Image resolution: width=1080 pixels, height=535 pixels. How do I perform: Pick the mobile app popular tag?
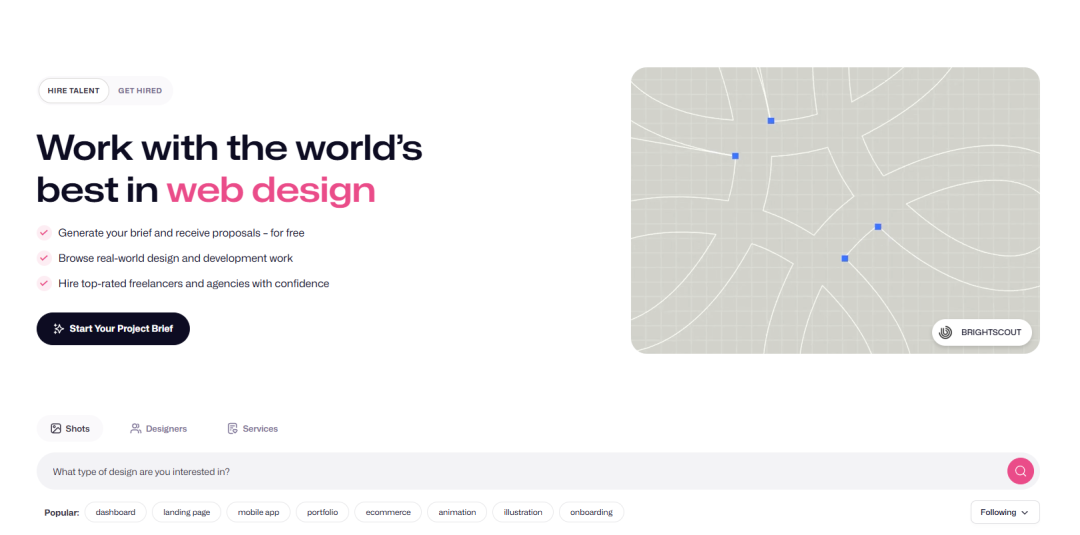(x=258, y=512)
